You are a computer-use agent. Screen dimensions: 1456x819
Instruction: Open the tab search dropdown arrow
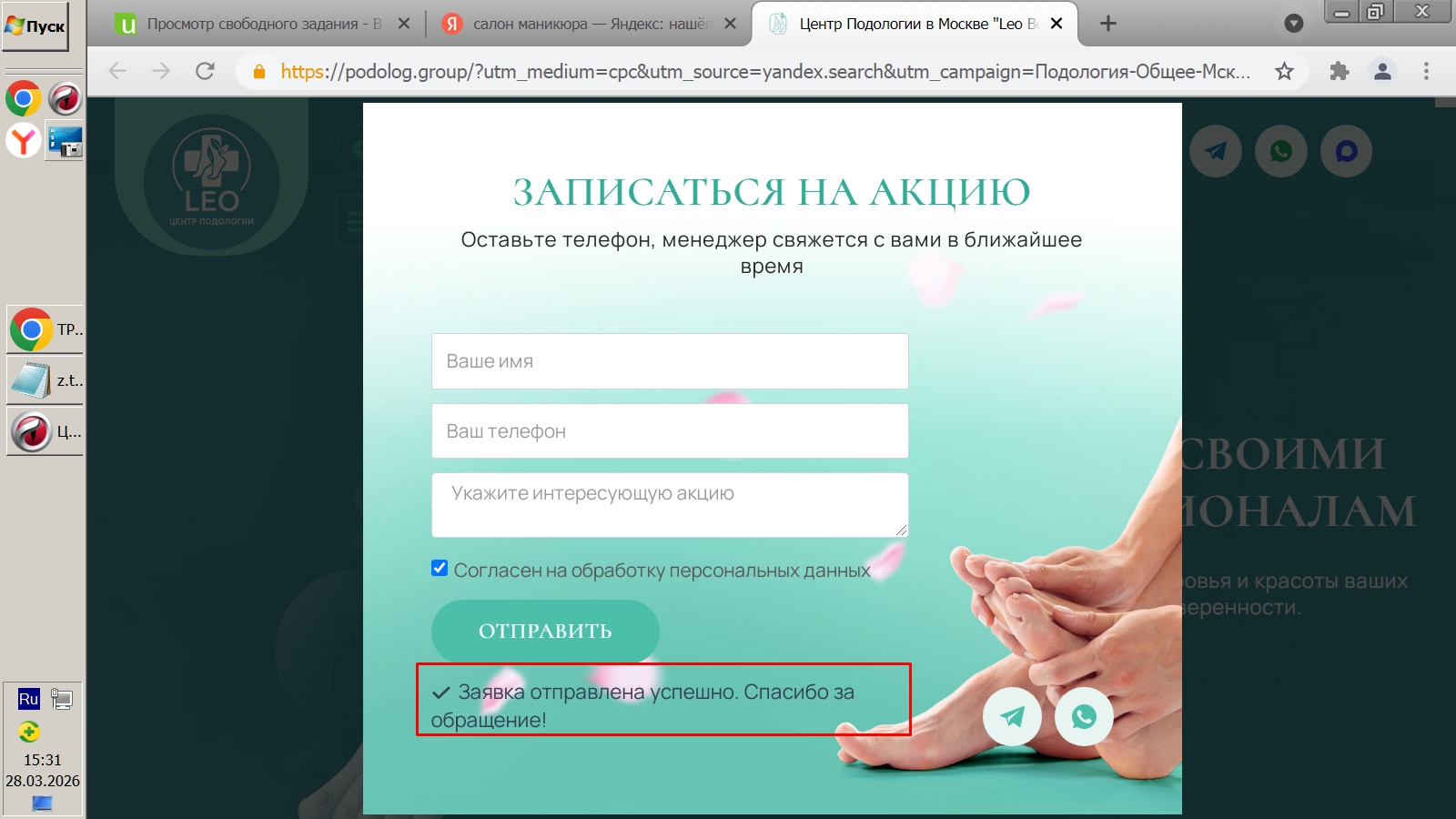1294,24
